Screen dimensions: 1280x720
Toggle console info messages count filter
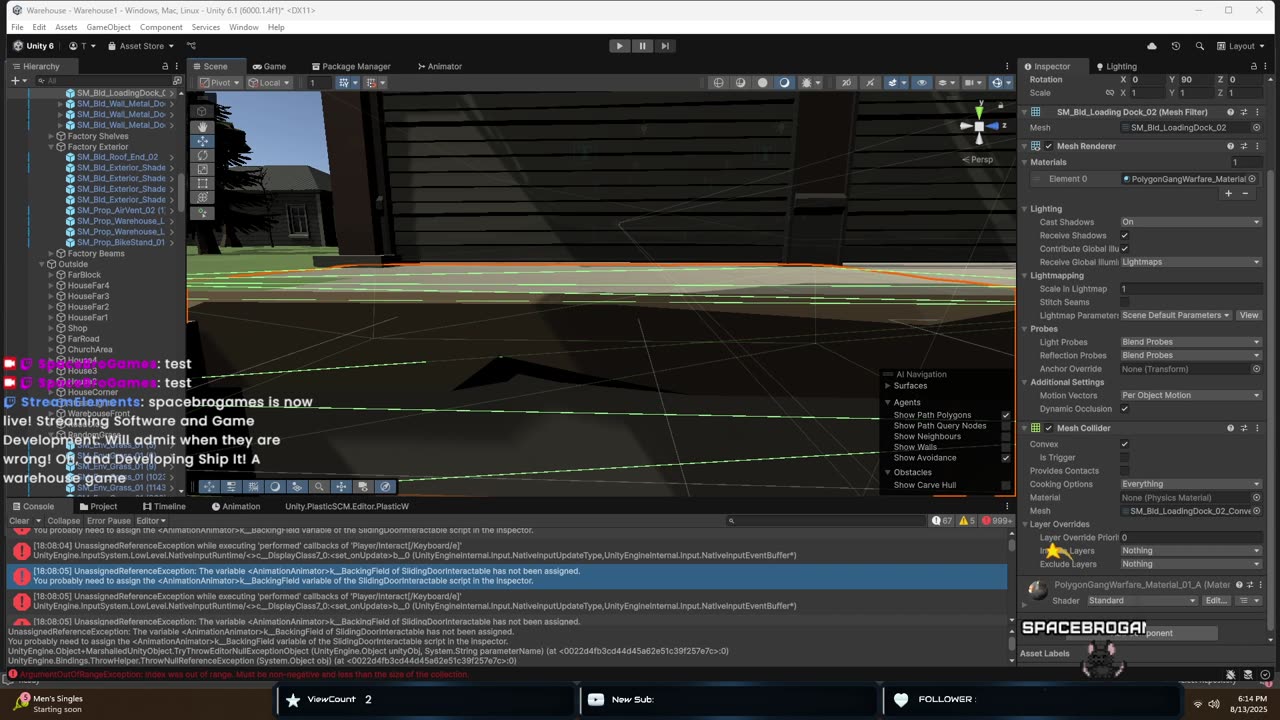[942, 521]
